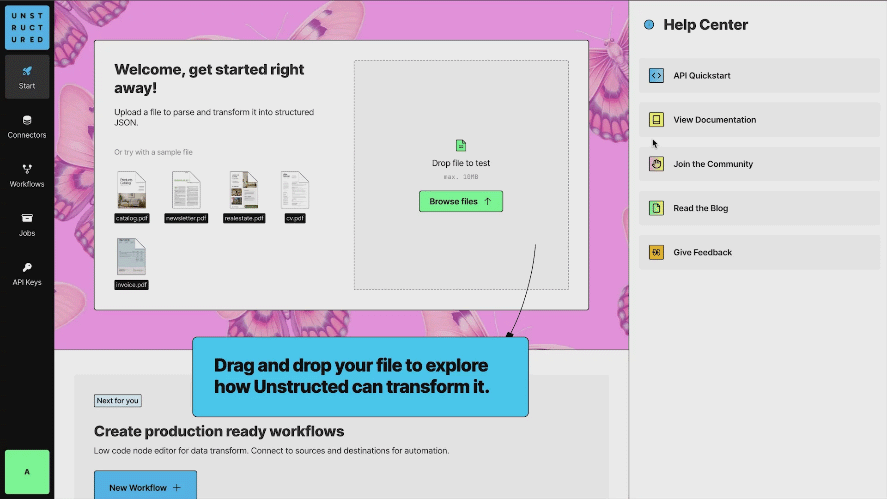Open the green account avatar A

27,472
